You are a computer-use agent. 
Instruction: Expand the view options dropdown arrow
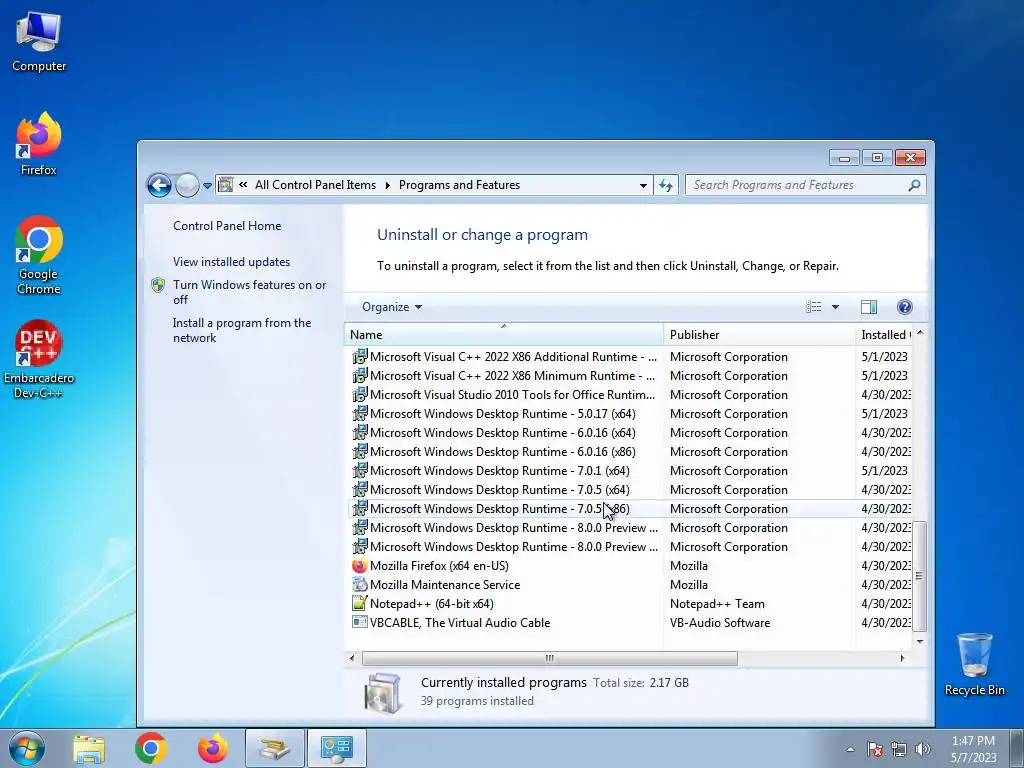pos(835,307)
